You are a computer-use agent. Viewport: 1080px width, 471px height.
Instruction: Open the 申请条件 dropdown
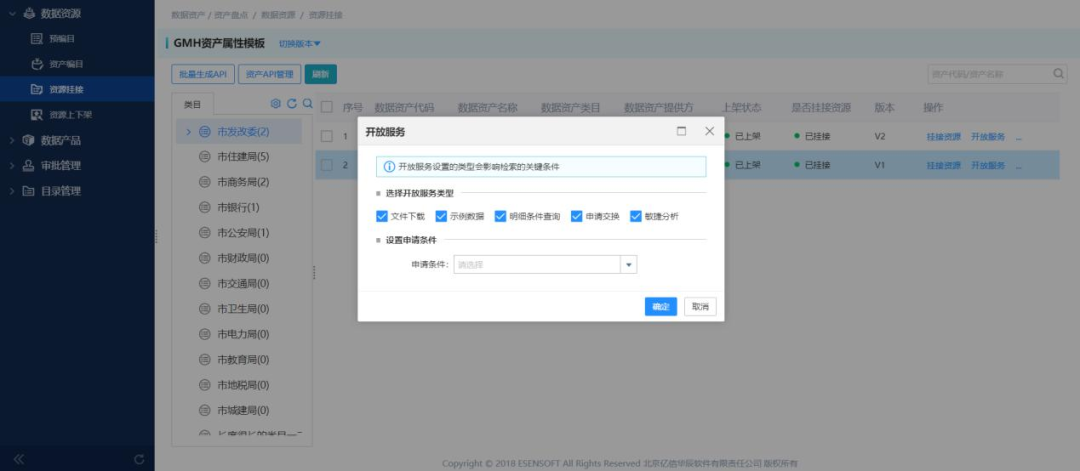629,265
